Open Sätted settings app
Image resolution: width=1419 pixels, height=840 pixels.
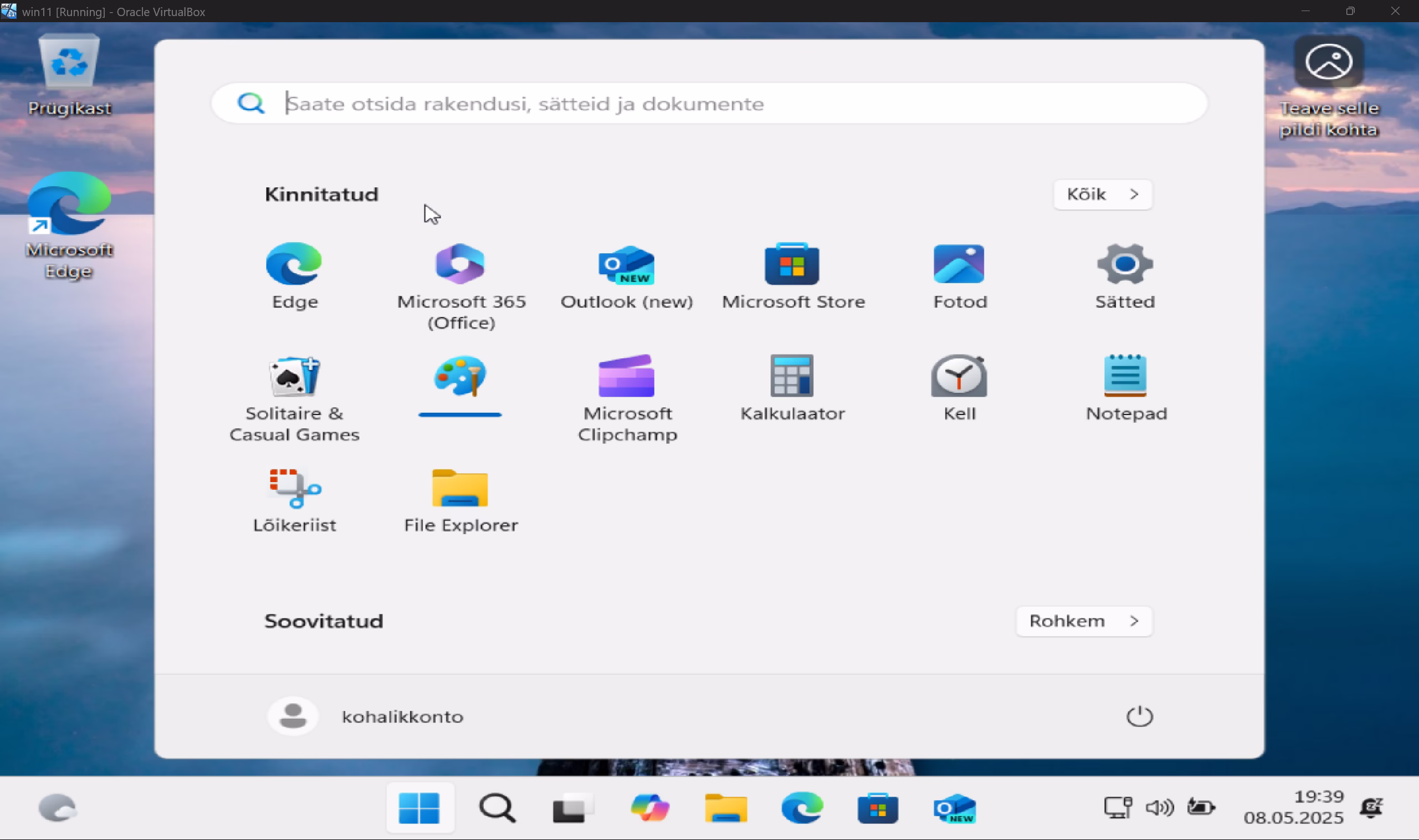[1125, 276]
